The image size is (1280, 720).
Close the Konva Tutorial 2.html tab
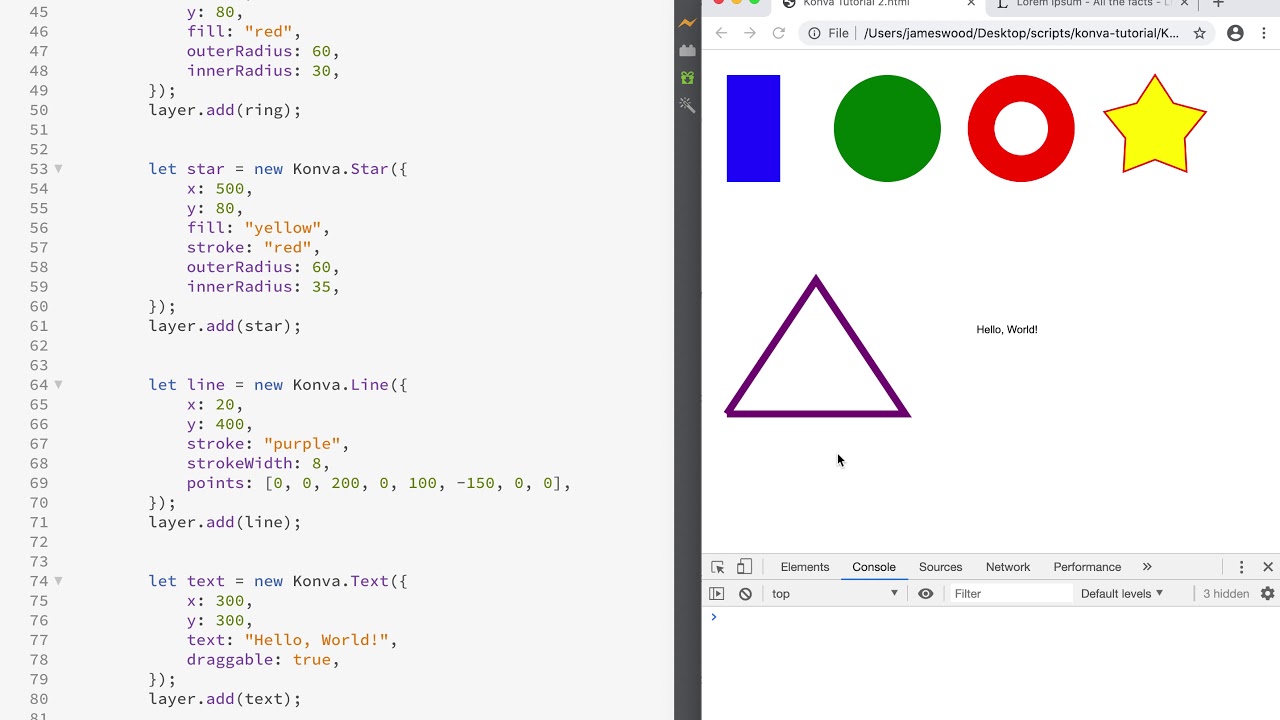[x=970, y=4]
